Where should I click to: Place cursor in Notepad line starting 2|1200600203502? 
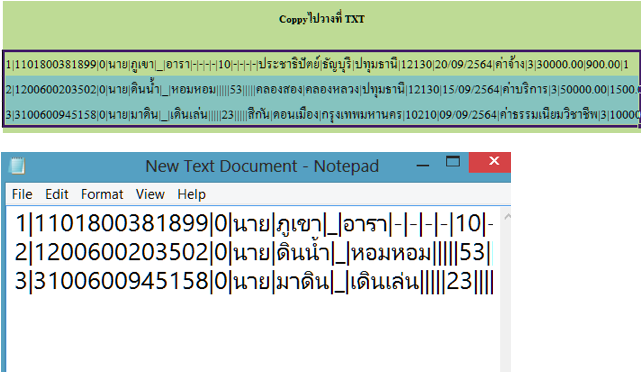click(253, 253)
